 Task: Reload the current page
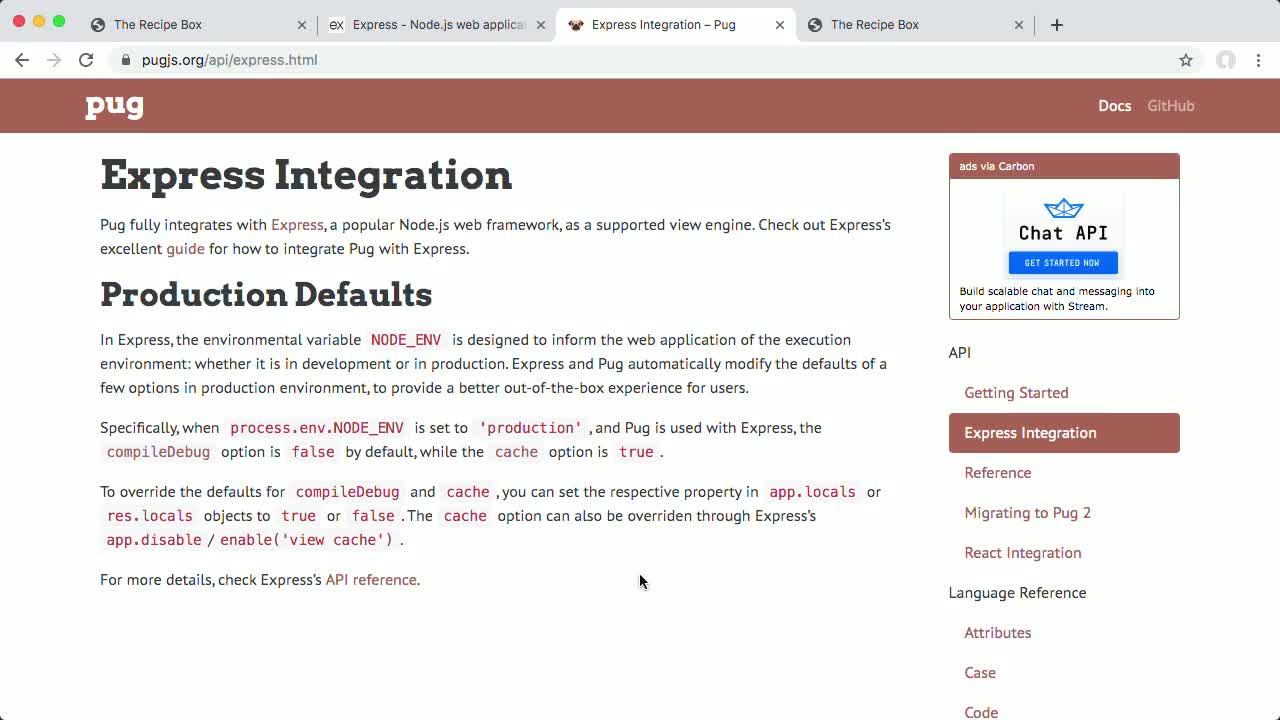(86, 60)
